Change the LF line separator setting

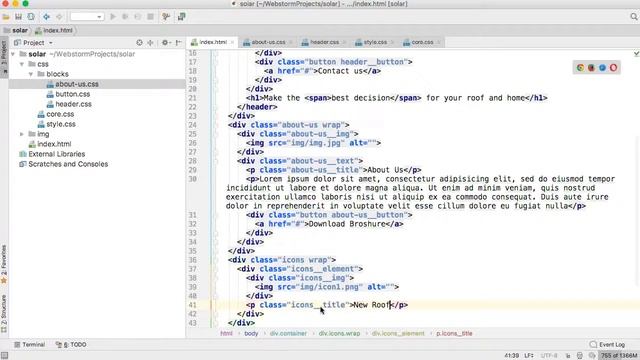(x=529, y=356)
